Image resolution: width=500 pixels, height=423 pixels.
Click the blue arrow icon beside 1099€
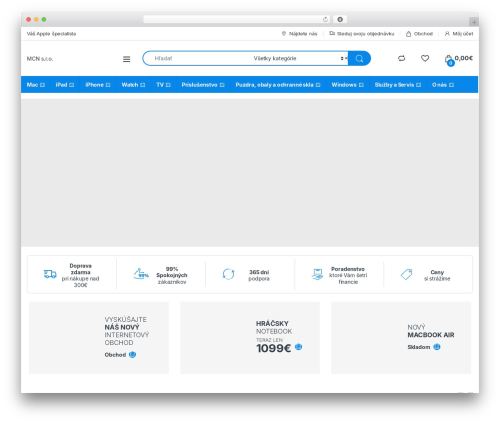pos(298,347)
